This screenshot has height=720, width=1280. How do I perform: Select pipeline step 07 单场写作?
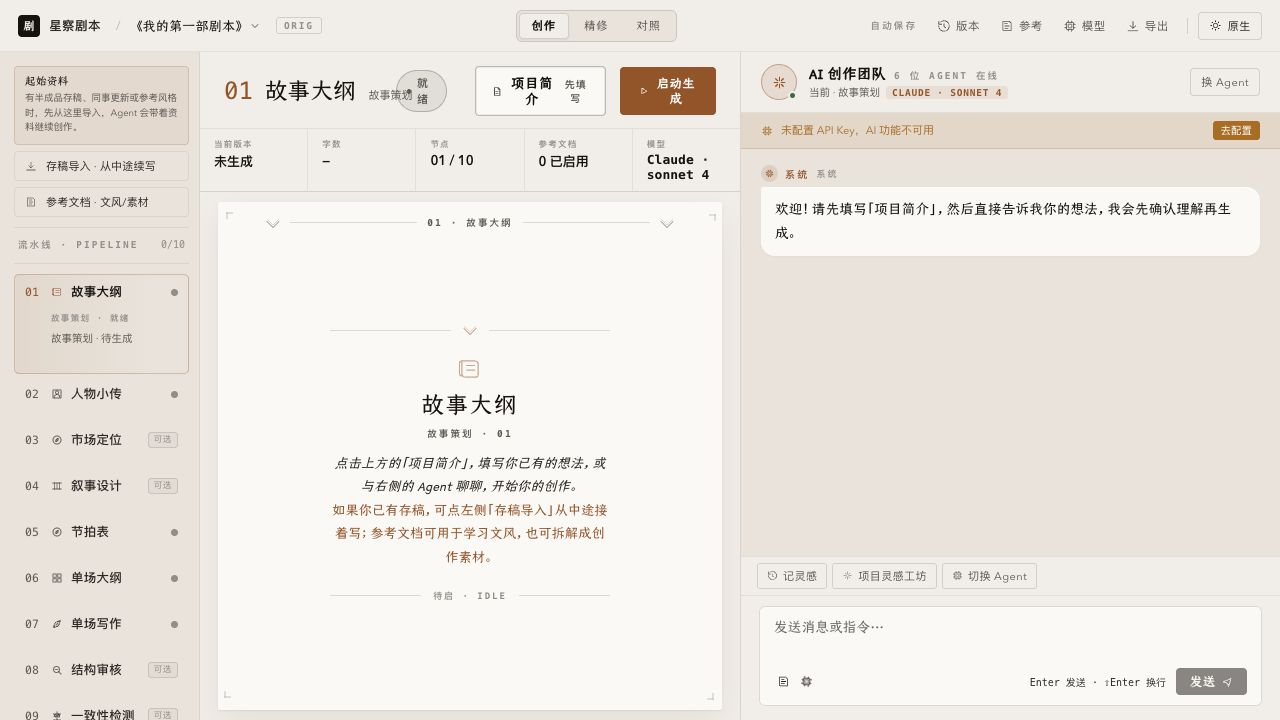(x=101, y=624)
